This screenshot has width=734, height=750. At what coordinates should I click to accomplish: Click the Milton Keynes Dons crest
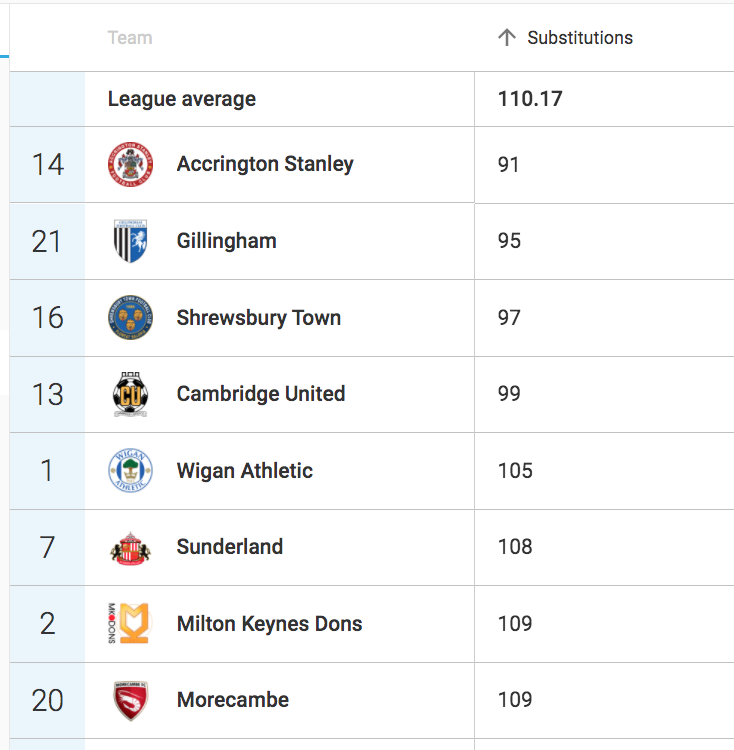click(x=130, y=623)
